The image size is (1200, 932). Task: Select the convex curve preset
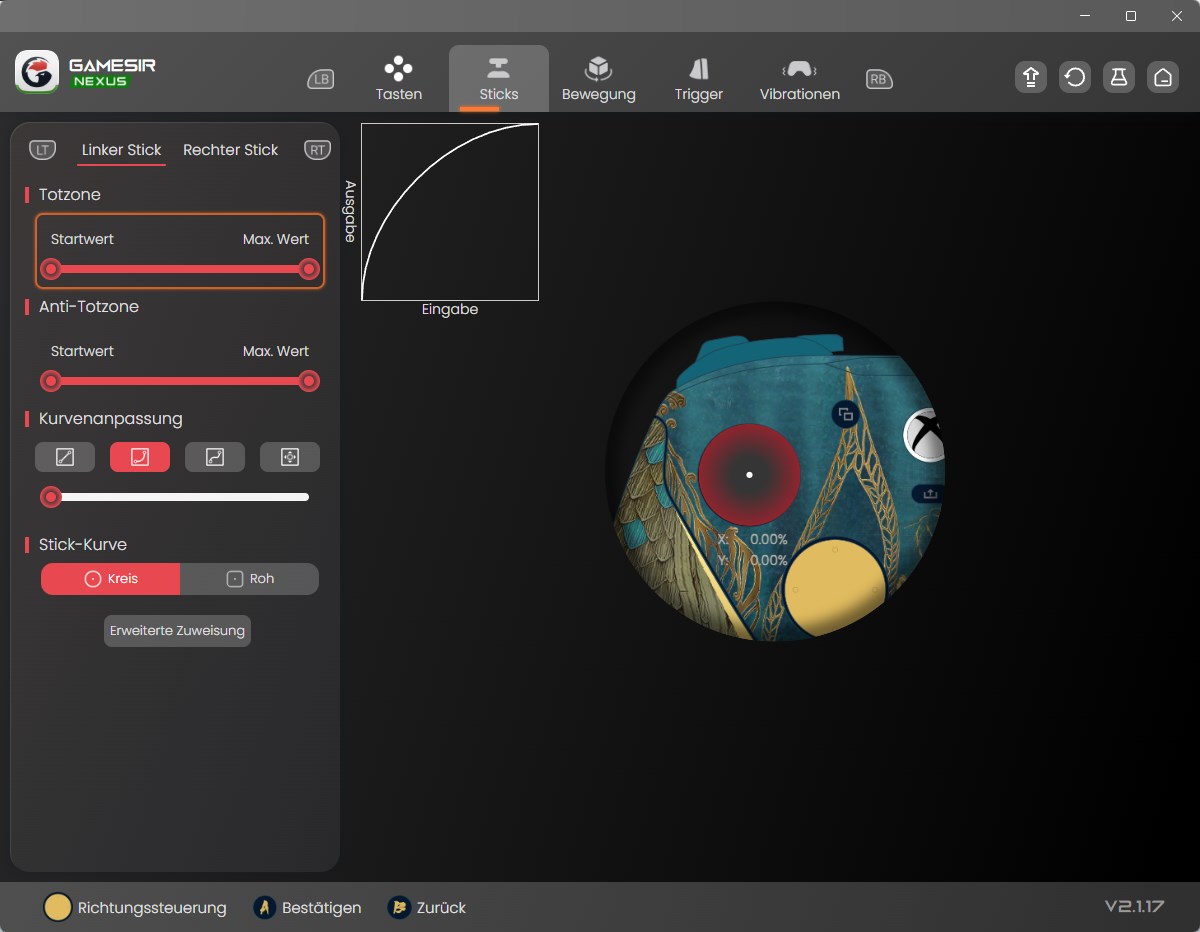pyautogui.click(x=140, y=457)
